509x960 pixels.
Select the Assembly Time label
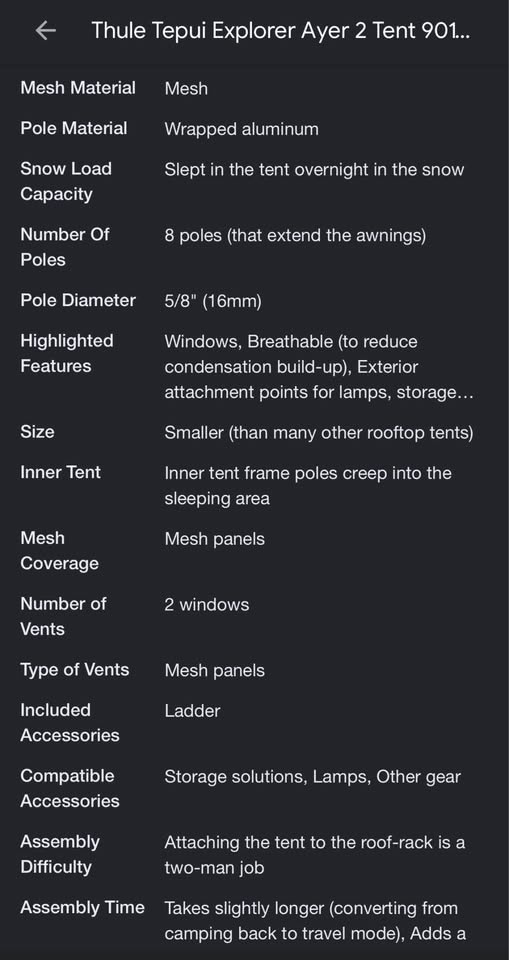click(x=83, y=908)
